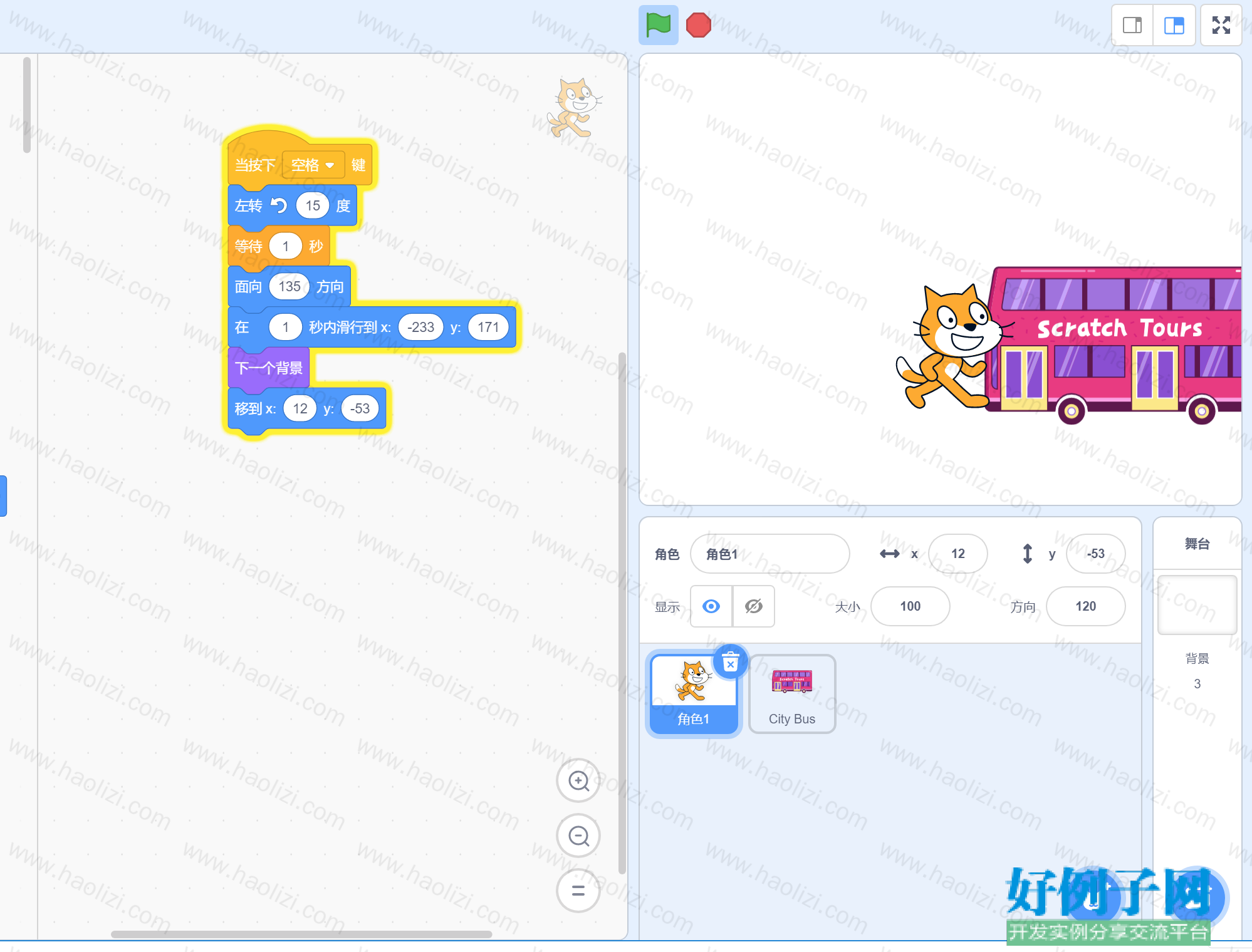Edit the sprite size field 100
Screen dimensions: 1252x952
[x=910, y=606]
